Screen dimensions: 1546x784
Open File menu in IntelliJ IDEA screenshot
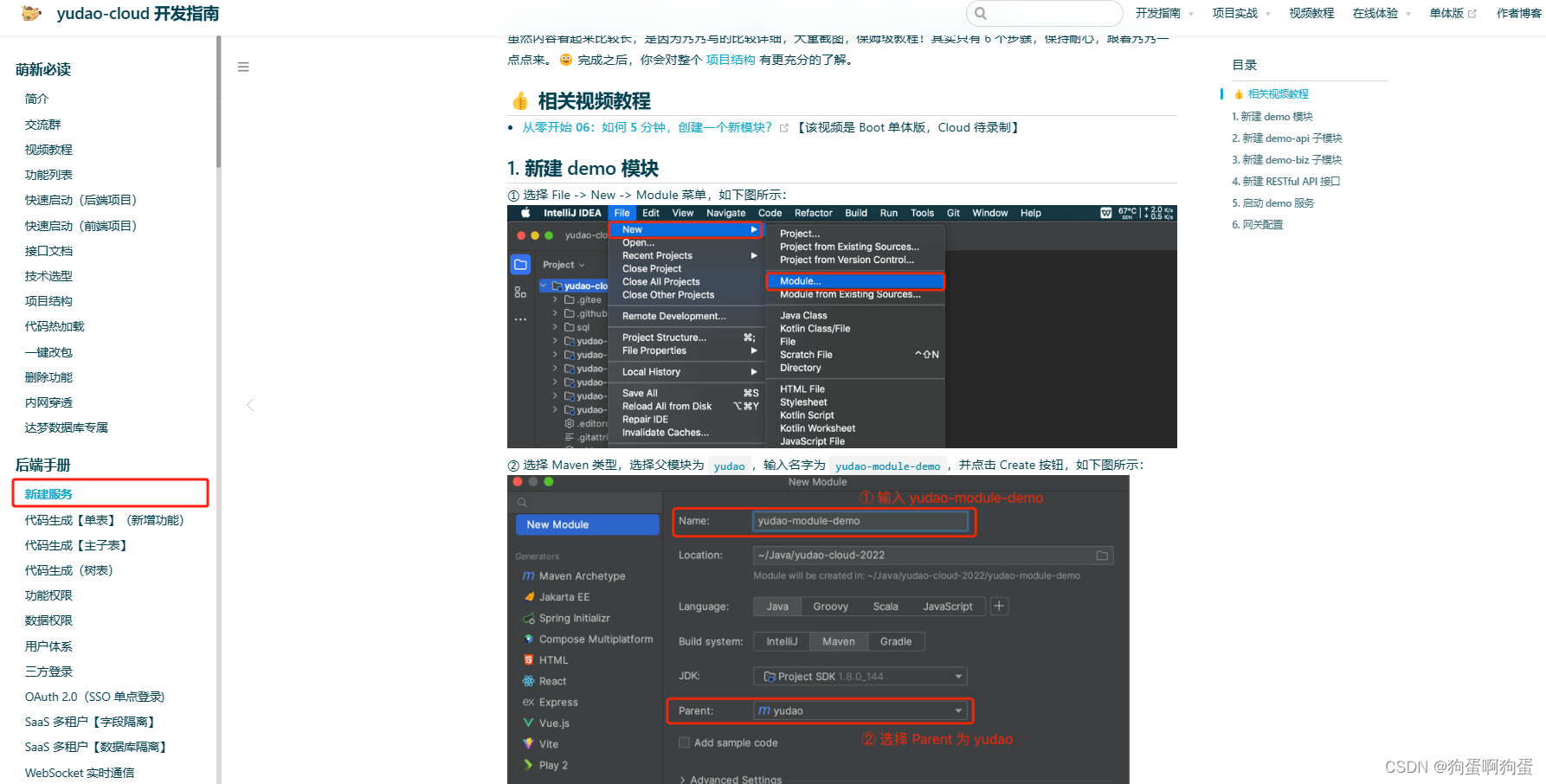622,213
